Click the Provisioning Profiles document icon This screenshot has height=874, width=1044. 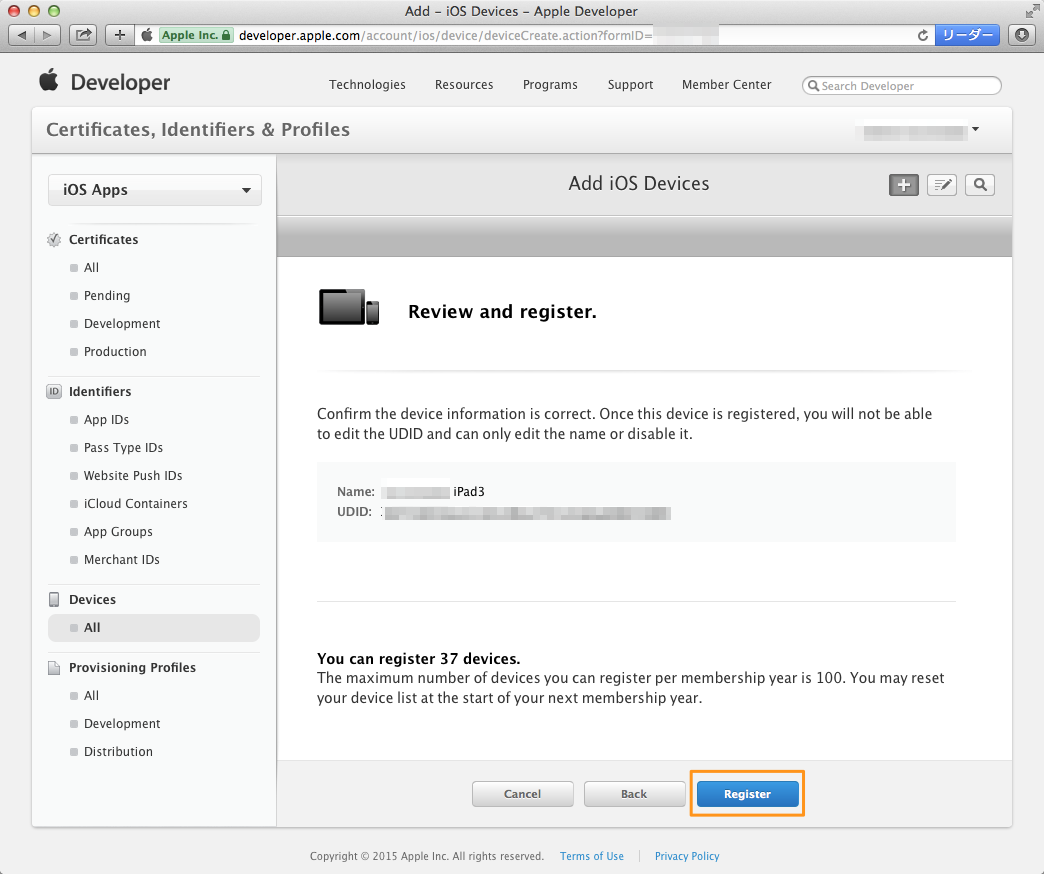coord(53,667)
